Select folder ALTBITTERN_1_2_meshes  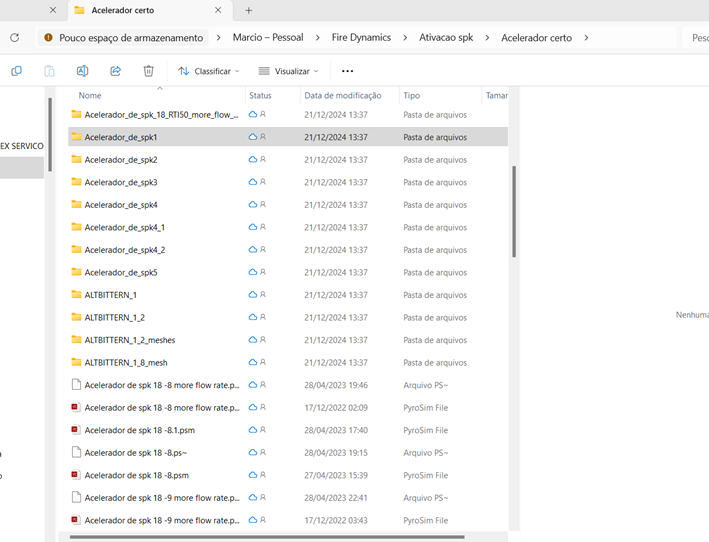click(288, 339)
